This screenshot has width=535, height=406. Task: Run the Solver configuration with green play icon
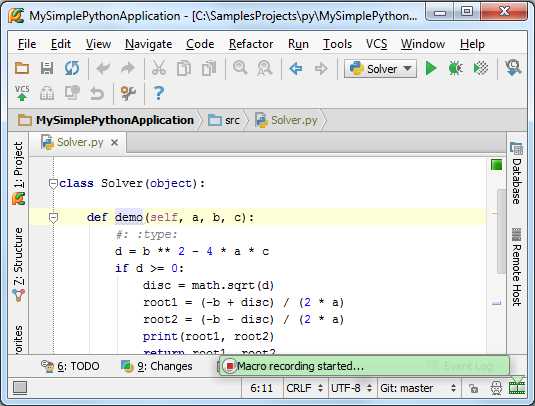[431, 69]
